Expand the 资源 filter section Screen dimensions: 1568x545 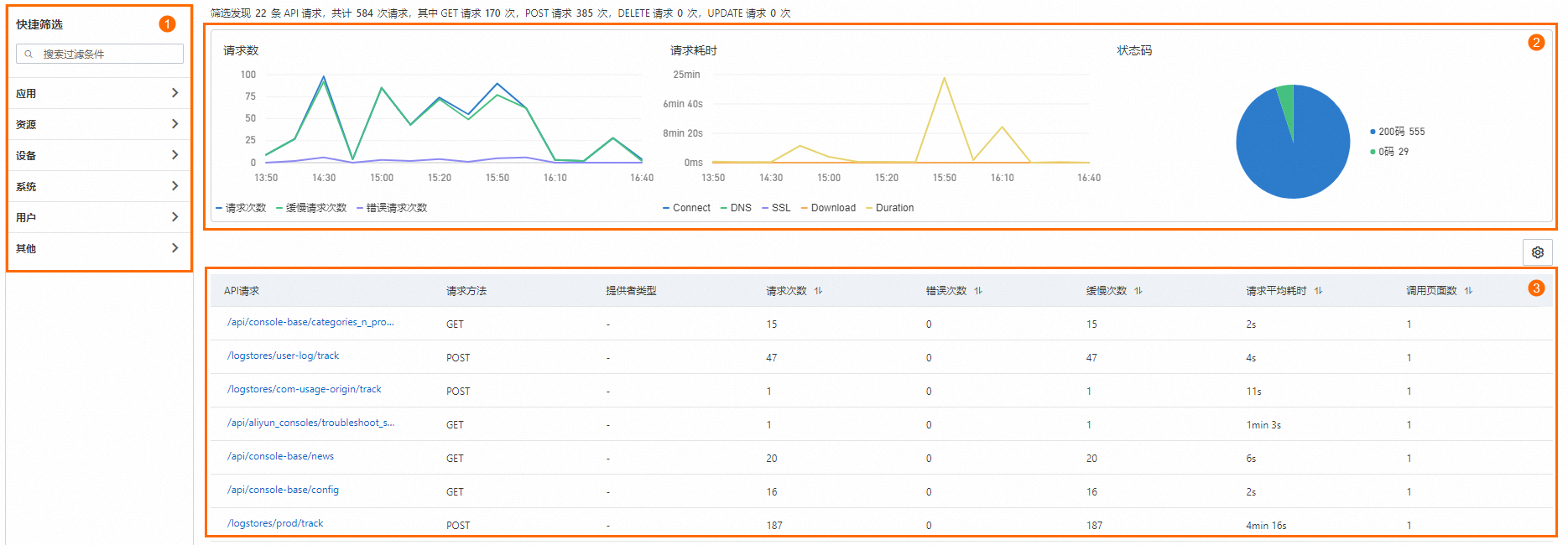[98, 124]
